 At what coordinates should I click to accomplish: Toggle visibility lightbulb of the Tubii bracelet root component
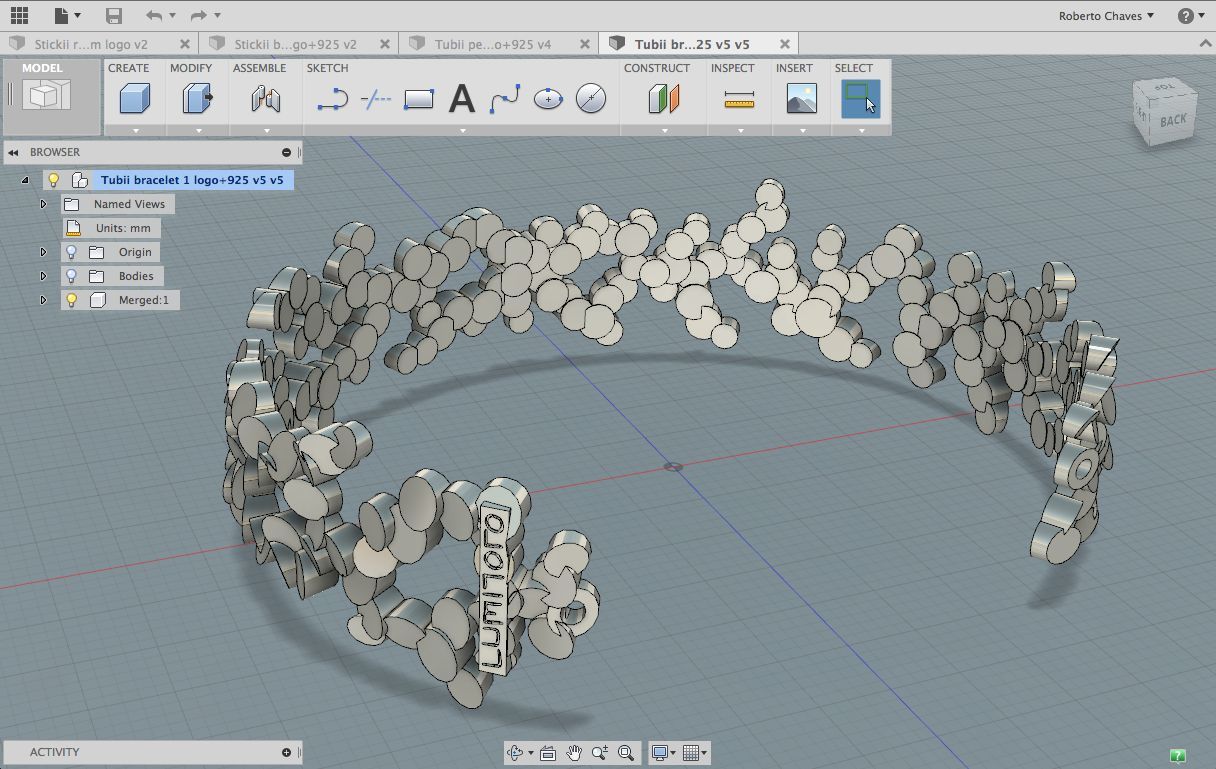[x=54, y=180]
